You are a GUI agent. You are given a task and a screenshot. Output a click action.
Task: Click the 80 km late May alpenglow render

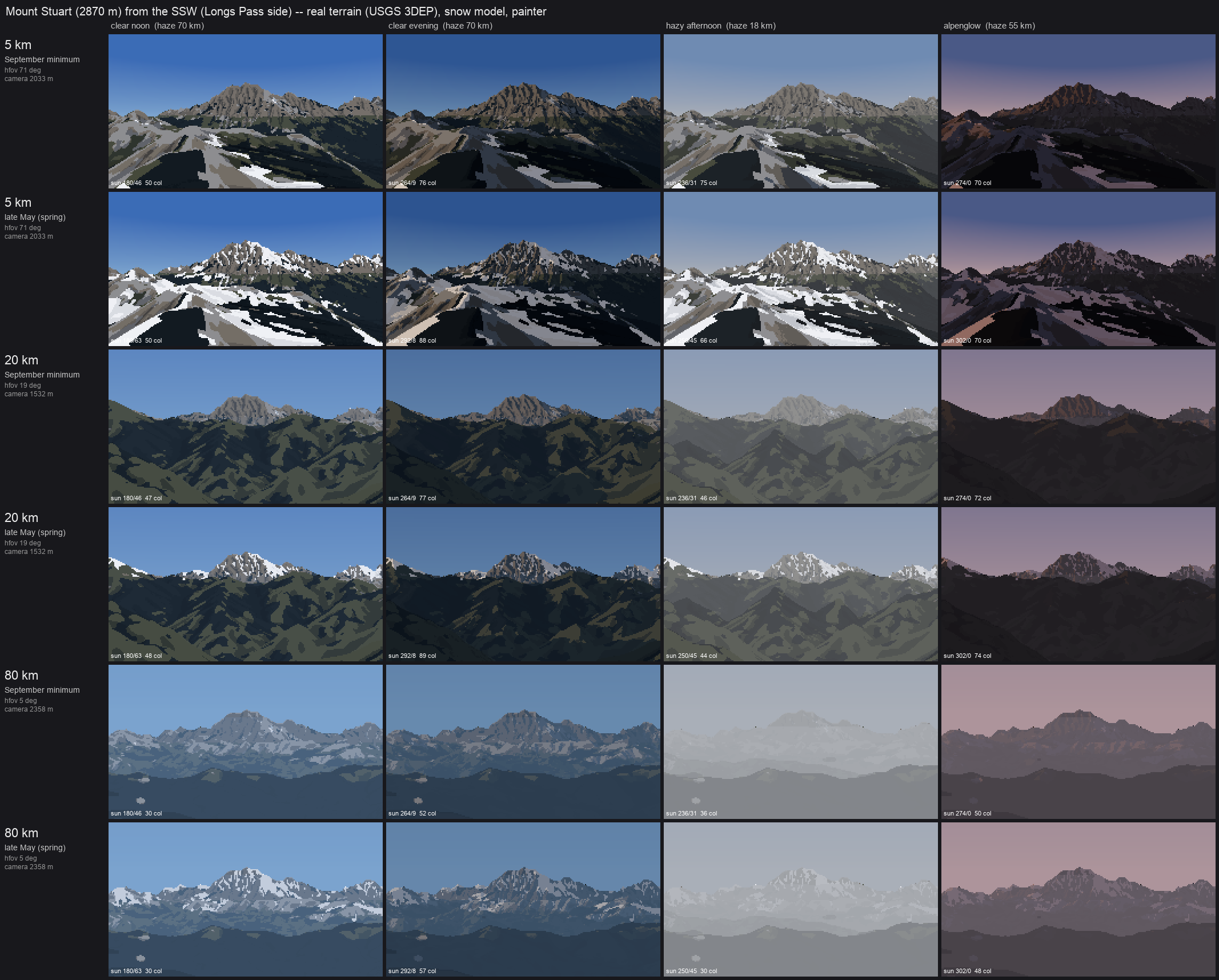point(1078,899)
